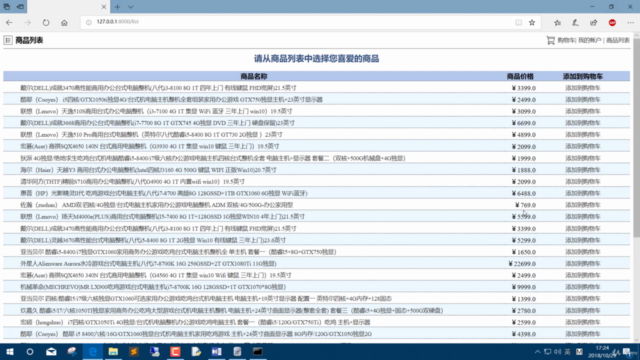The height and width of the screenshot is (360, 640).
Task: Click the heading 请从商品列表中选择您喜爱的商品
Action: (x=316, y=59)
